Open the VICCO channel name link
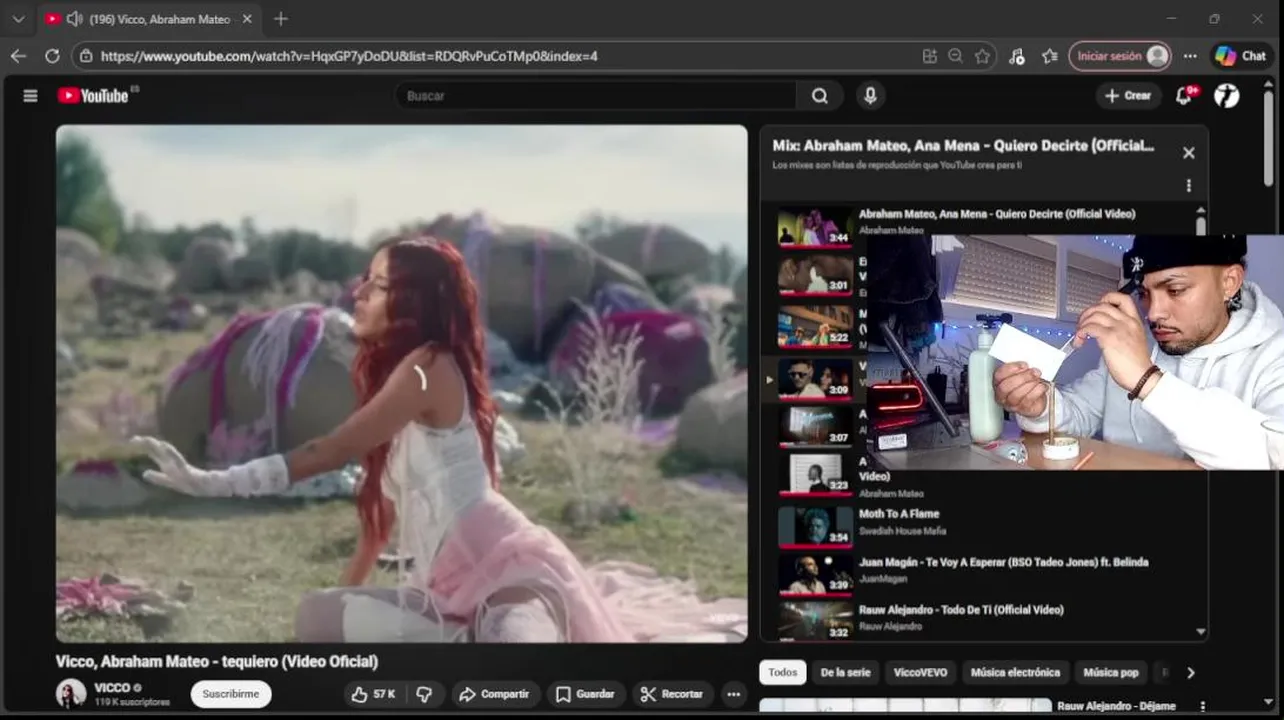This screenshot has width=1284, height=720. click(112, 688)
